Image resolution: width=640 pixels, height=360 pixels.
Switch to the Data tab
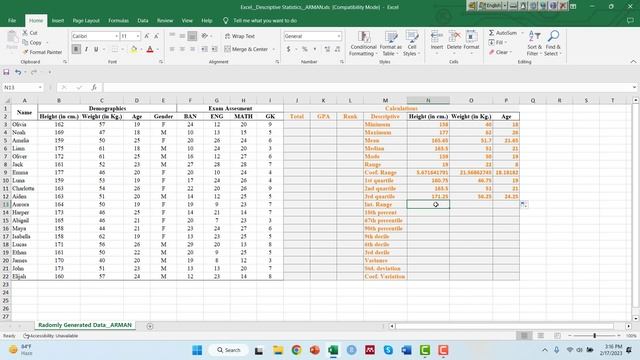coord(143,20)
